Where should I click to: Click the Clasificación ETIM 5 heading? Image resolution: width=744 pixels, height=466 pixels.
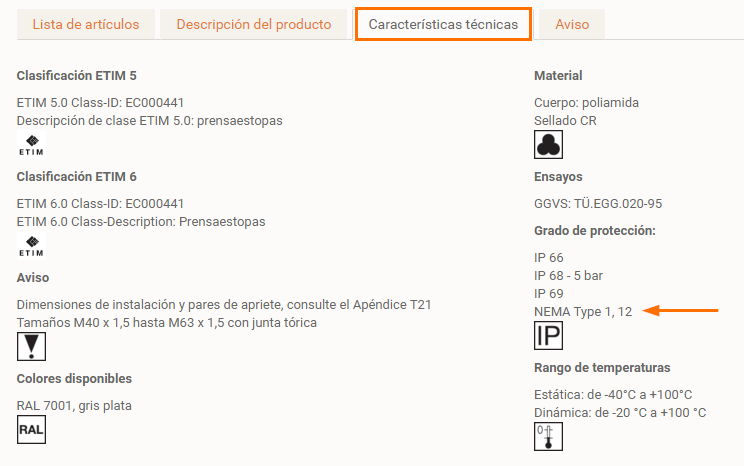point(77,76)
